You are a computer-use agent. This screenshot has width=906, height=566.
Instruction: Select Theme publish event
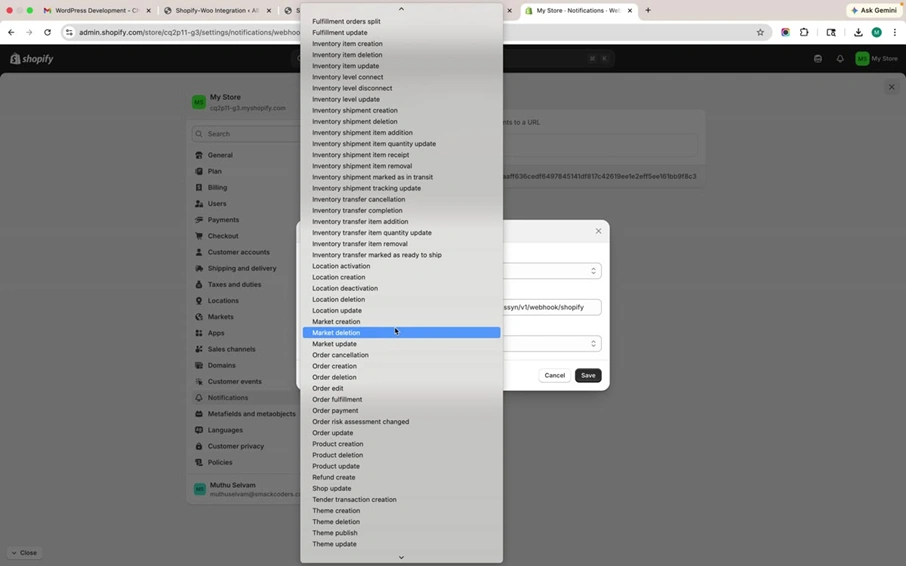point(402,533)
